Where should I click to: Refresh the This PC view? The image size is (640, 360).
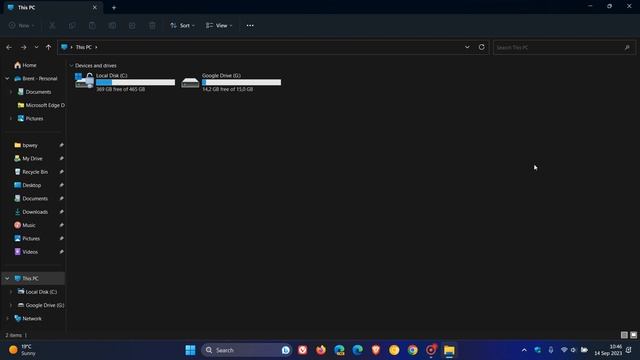coord(482,47)
